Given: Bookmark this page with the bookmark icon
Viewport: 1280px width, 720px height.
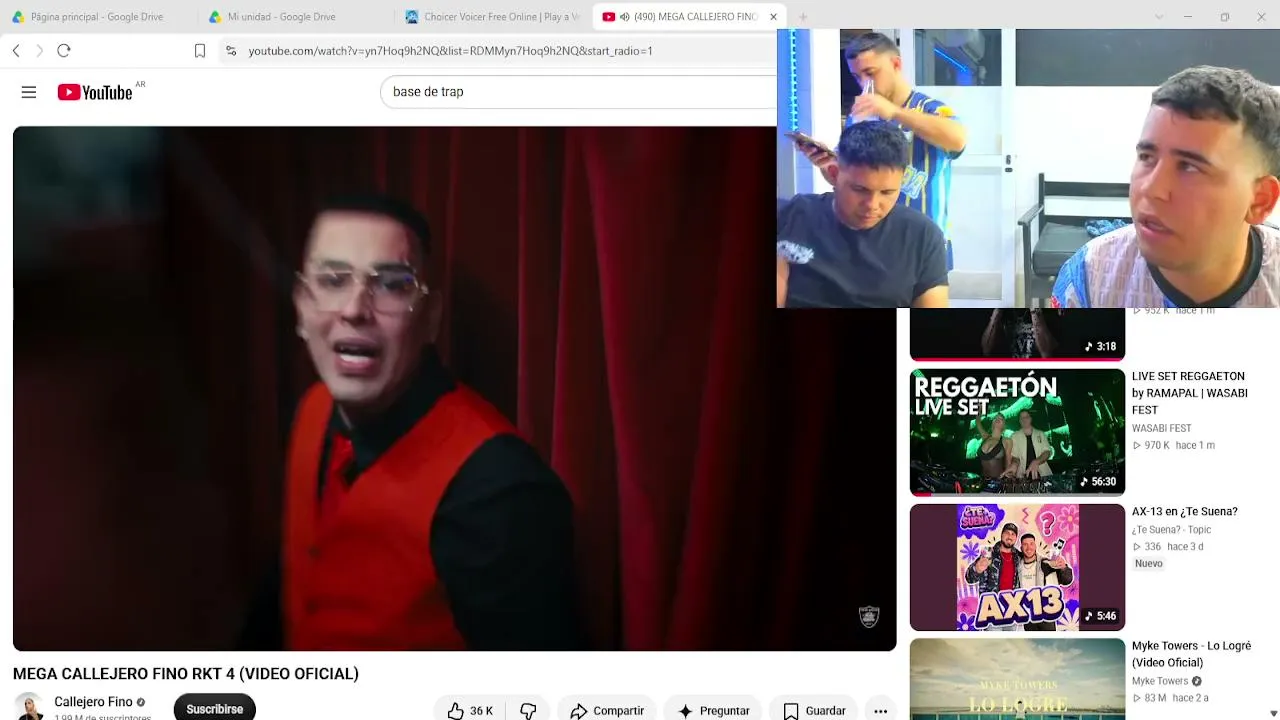Looking at the screenshot, I should click(x=200, y=51).
